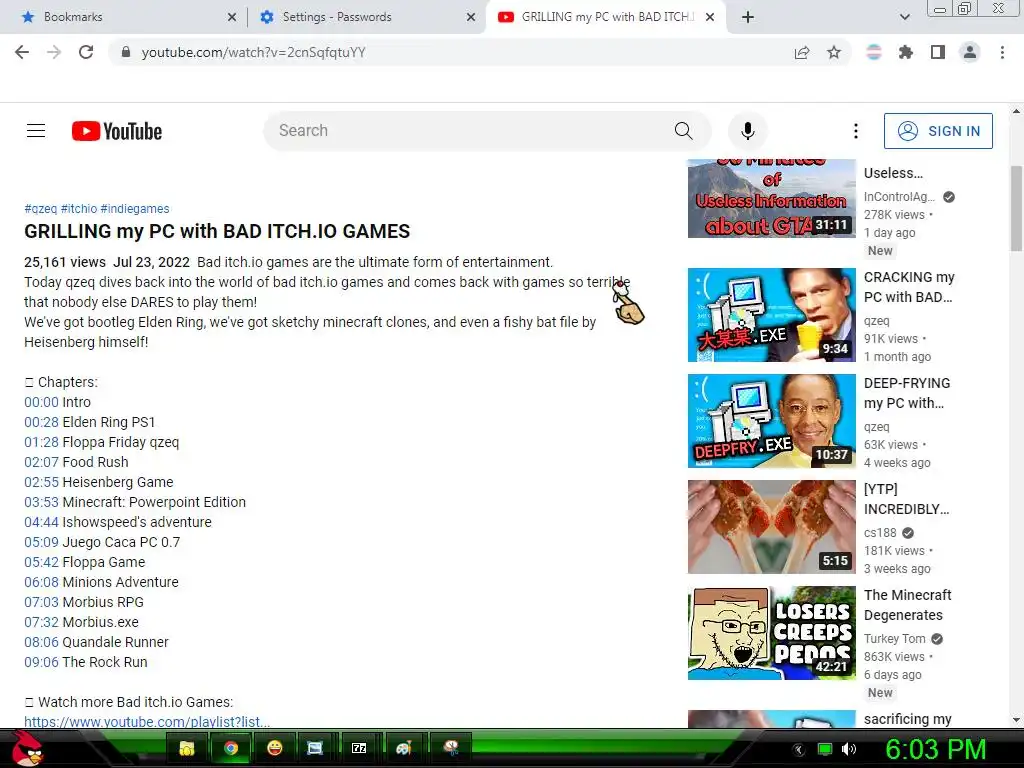
Task: Jump to 05:42 Floppa Game
Action: pos(41,562)
